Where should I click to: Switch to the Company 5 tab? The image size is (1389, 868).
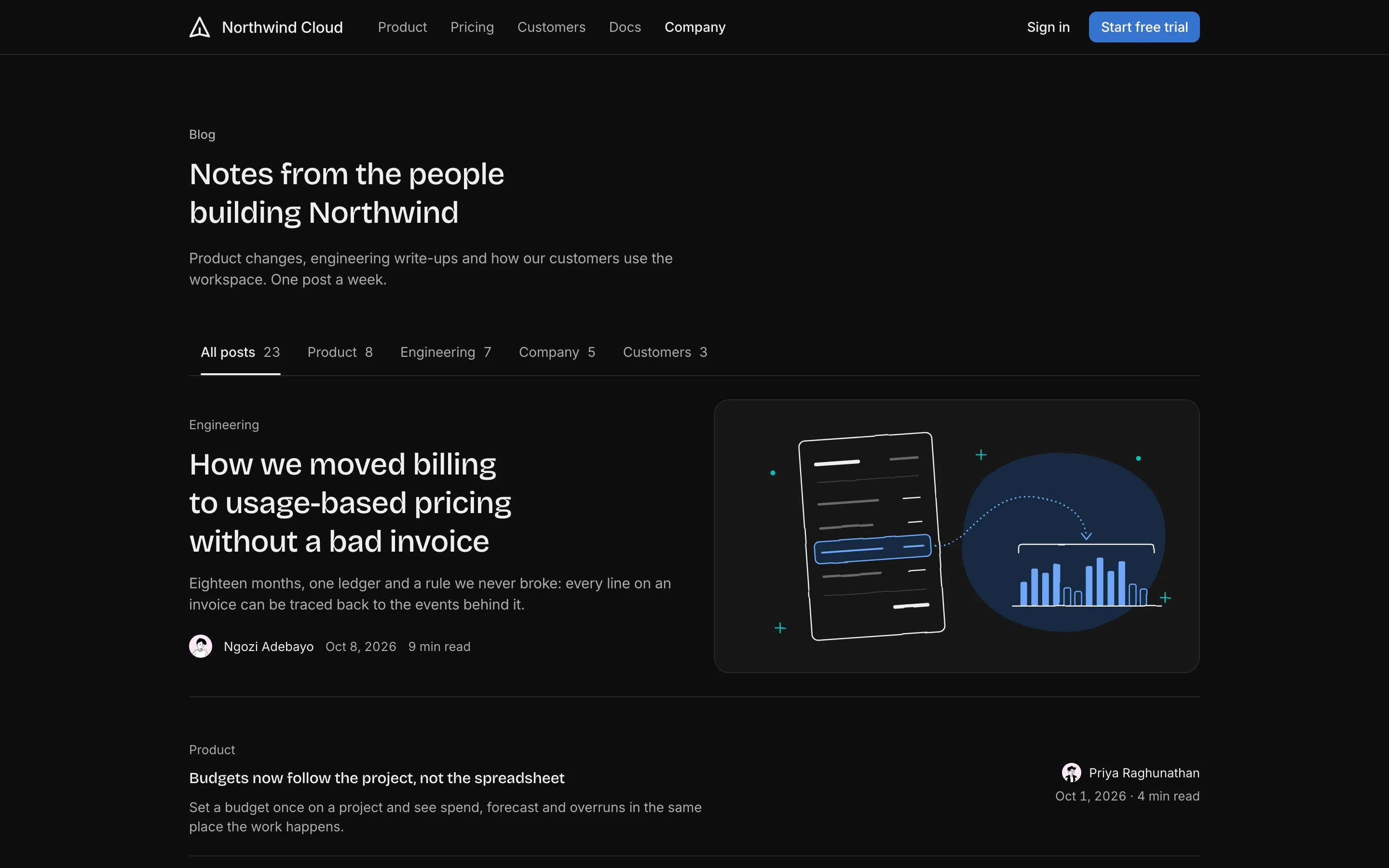[557, 352]
